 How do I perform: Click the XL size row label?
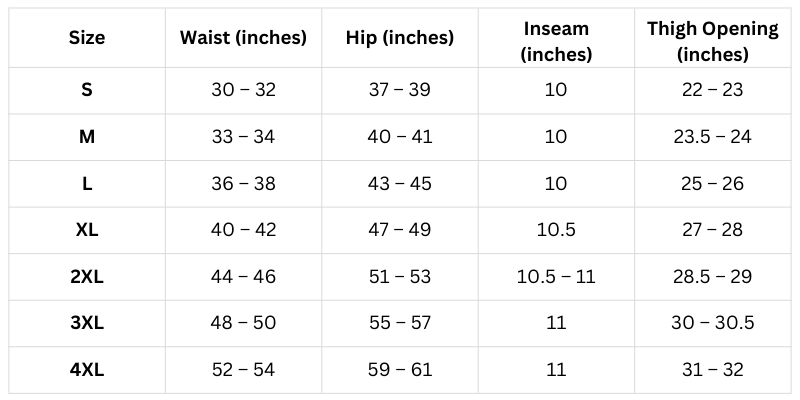pyautogui.click(x=87, y=230)
